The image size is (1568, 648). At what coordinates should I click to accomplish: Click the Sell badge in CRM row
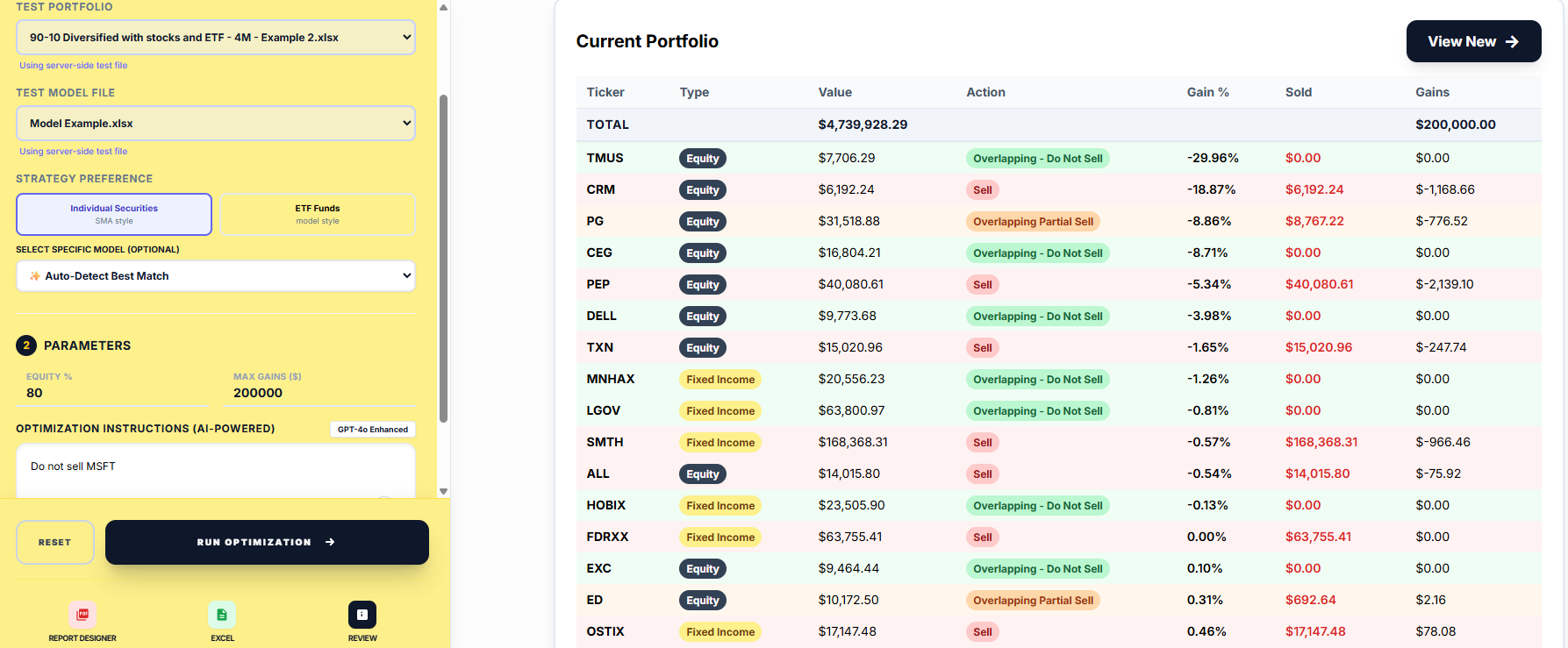pos(983,190)
